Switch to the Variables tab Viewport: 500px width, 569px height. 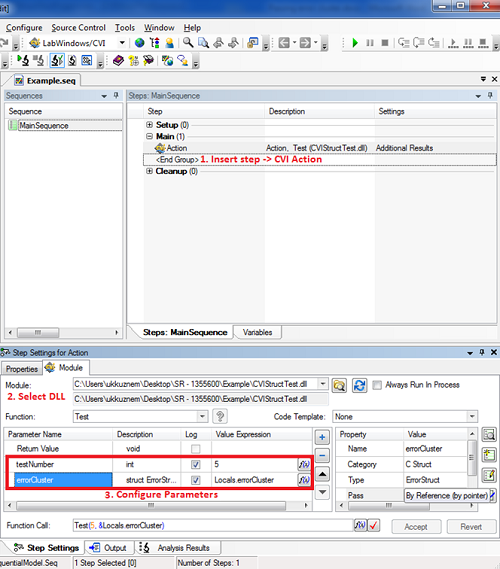click(x=257, y=332)
